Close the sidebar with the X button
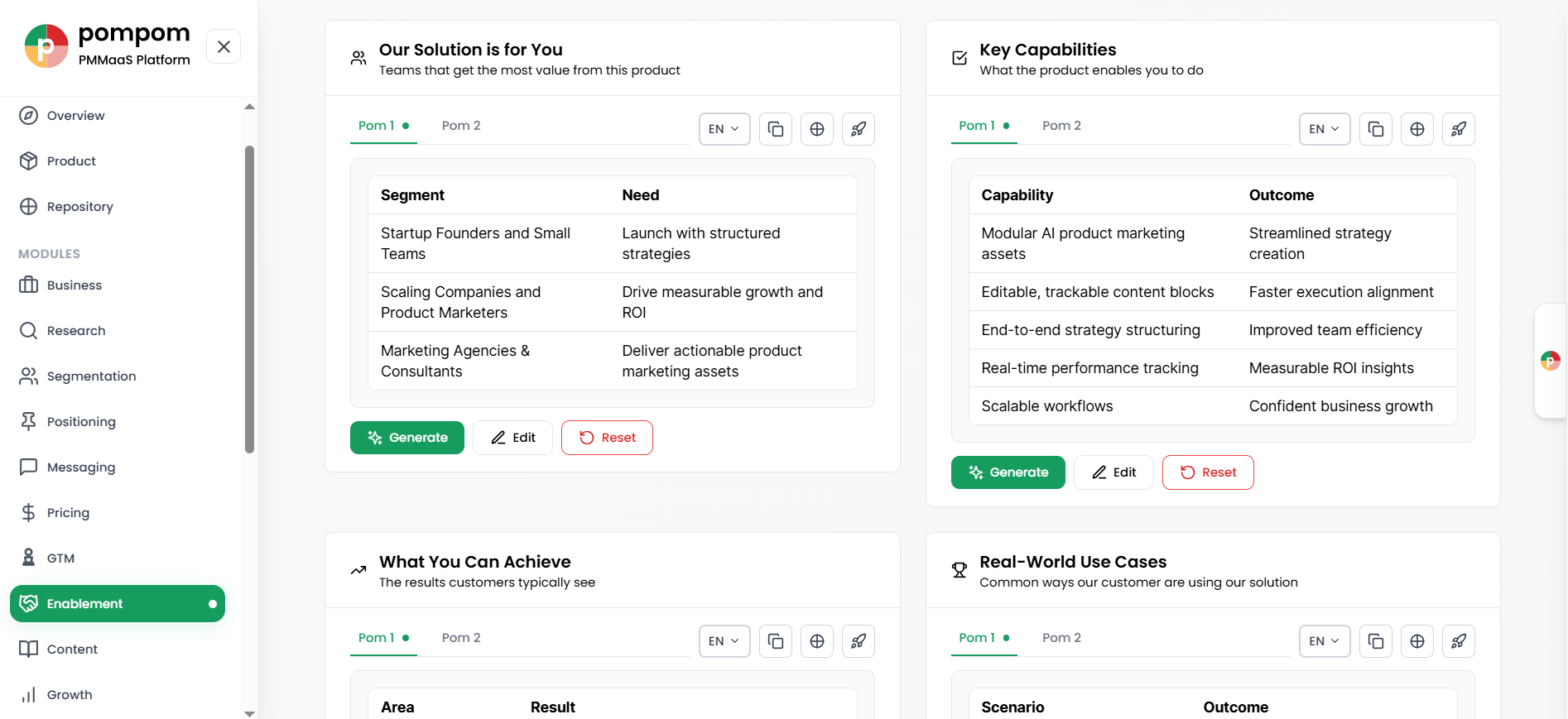 point(224,46)
